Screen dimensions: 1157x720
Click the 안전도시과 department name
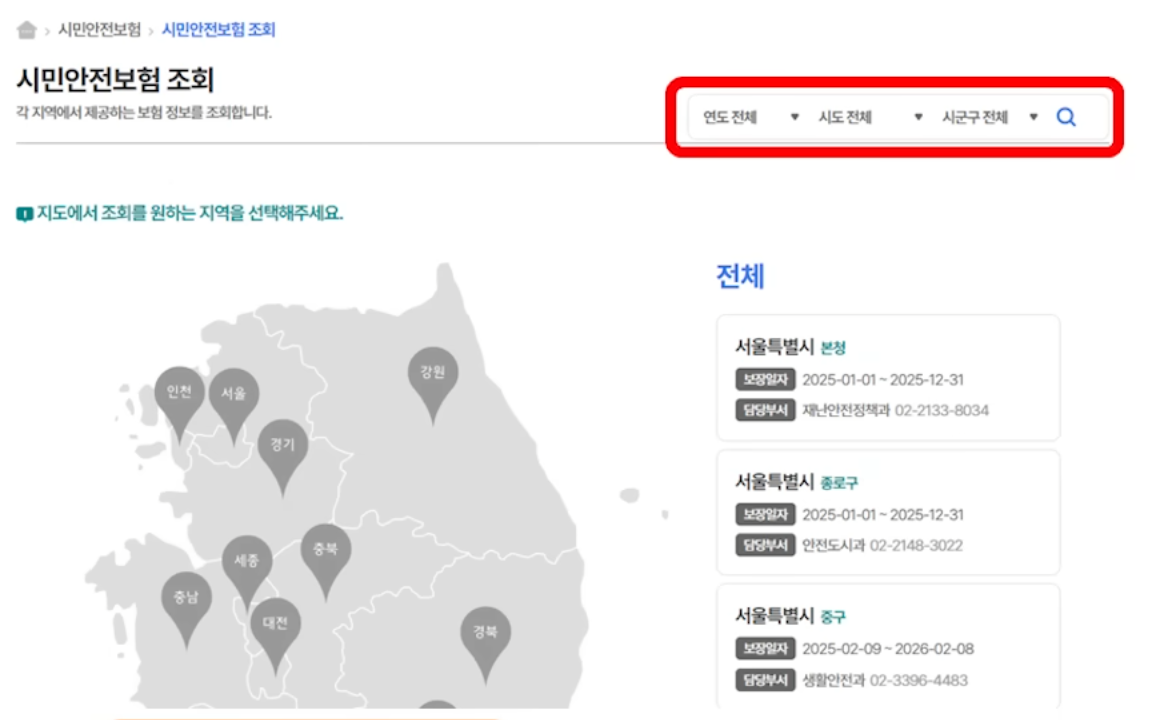pyautogui.click(x=833, y=545)
